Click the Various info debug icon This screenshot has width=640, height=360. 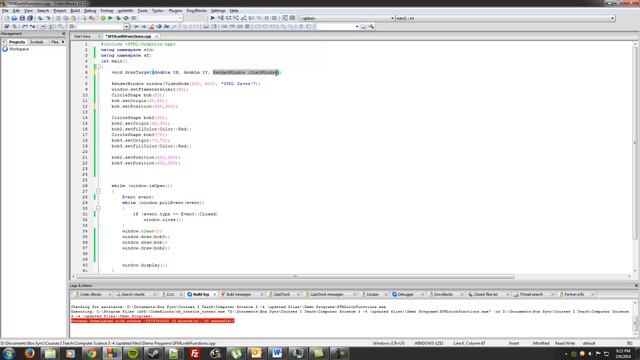pyautogui.click(x=292, y=18)
